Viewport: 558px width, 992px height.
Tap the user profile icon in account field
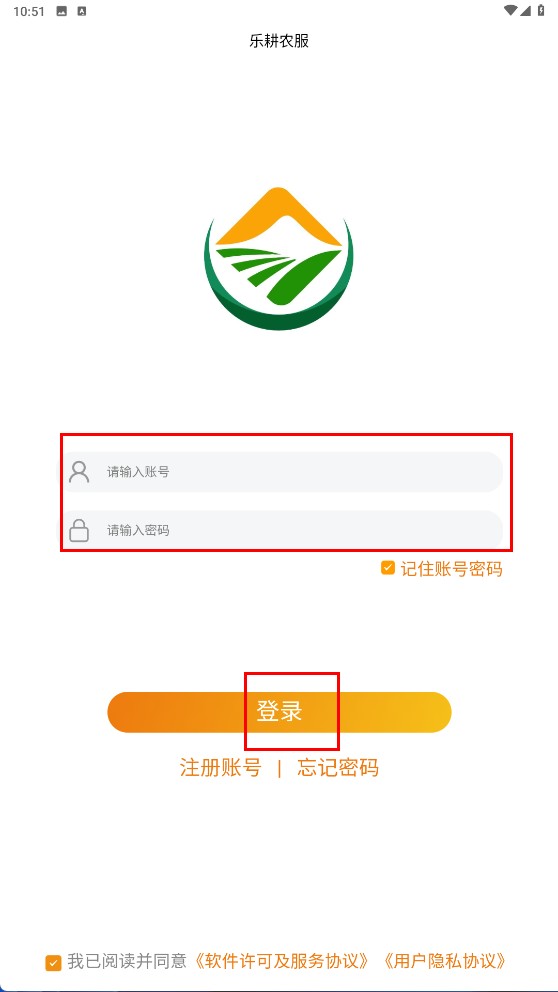[79, 472]
